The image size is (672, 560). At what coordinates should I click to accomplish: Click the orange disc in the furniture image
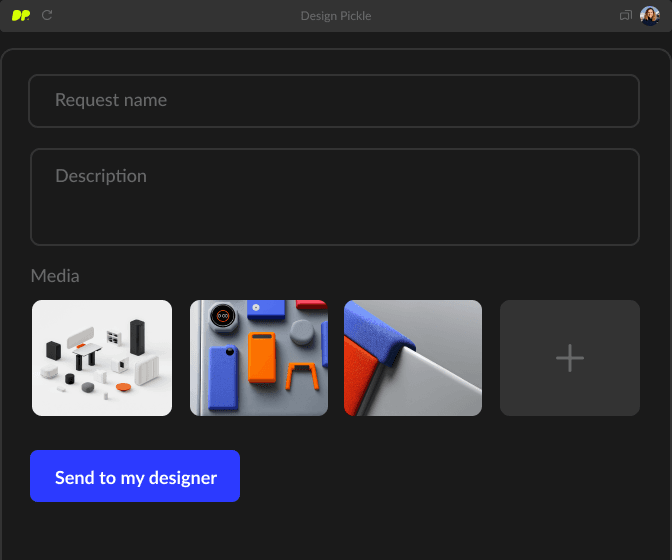click(x=123, y=387)
